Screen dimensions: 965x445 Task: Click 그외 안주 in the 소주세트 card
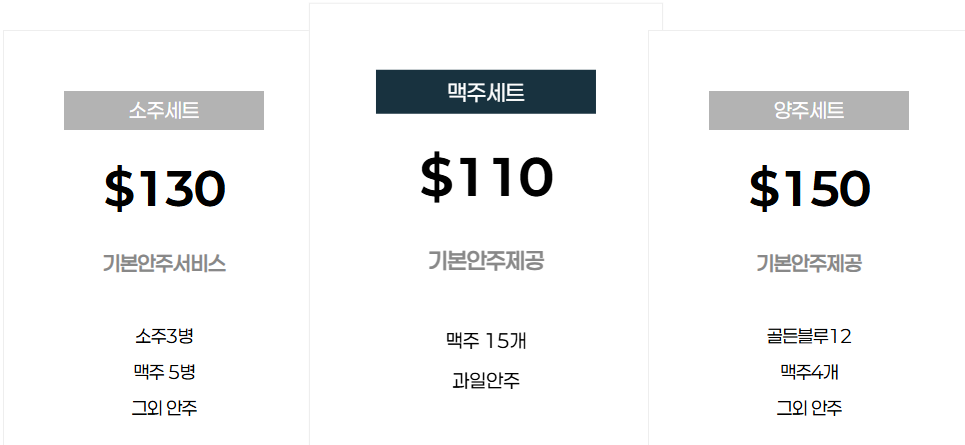pos(164,408)
